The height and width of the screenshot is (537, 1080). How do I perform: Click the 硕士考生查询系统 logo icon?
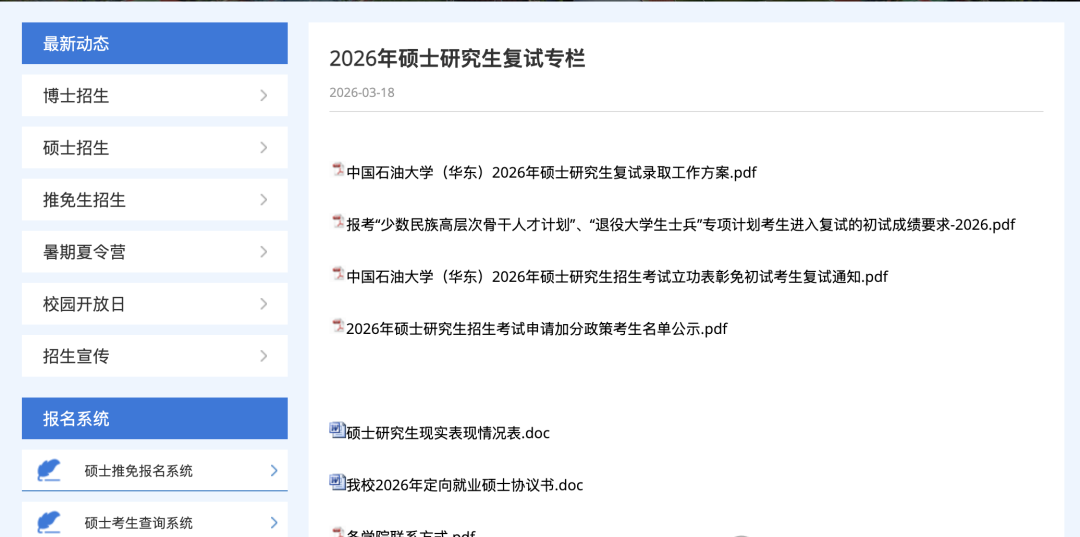49,522
